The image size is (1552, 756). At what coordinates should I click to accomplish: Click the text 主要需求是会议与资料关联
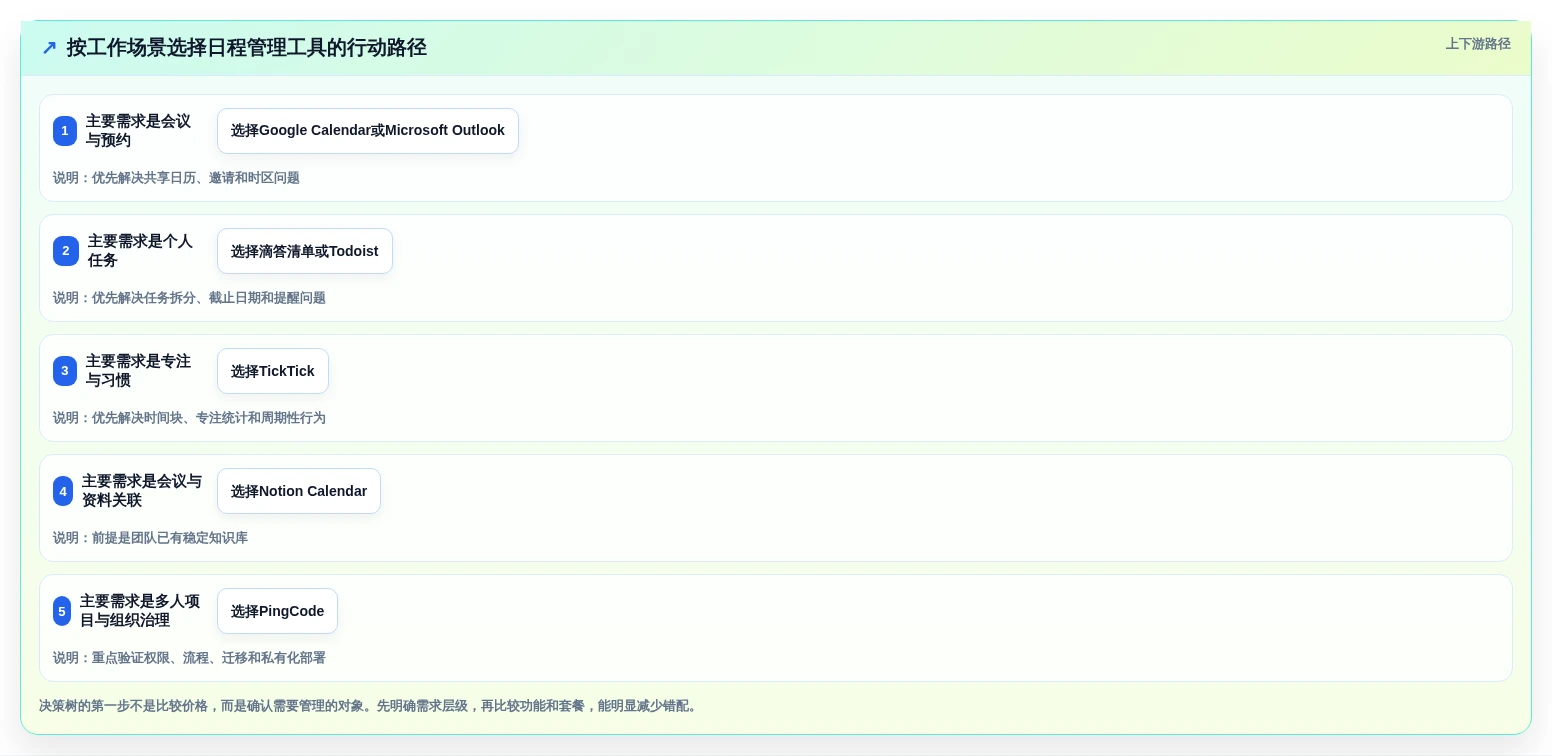pos(142,491)
